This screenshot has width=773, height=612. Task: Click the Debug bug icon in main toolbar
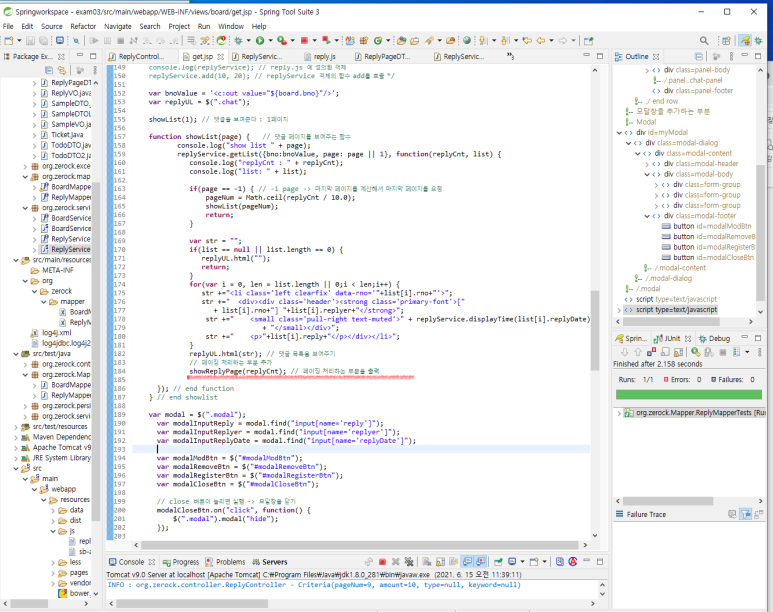[x=238, y=40]
